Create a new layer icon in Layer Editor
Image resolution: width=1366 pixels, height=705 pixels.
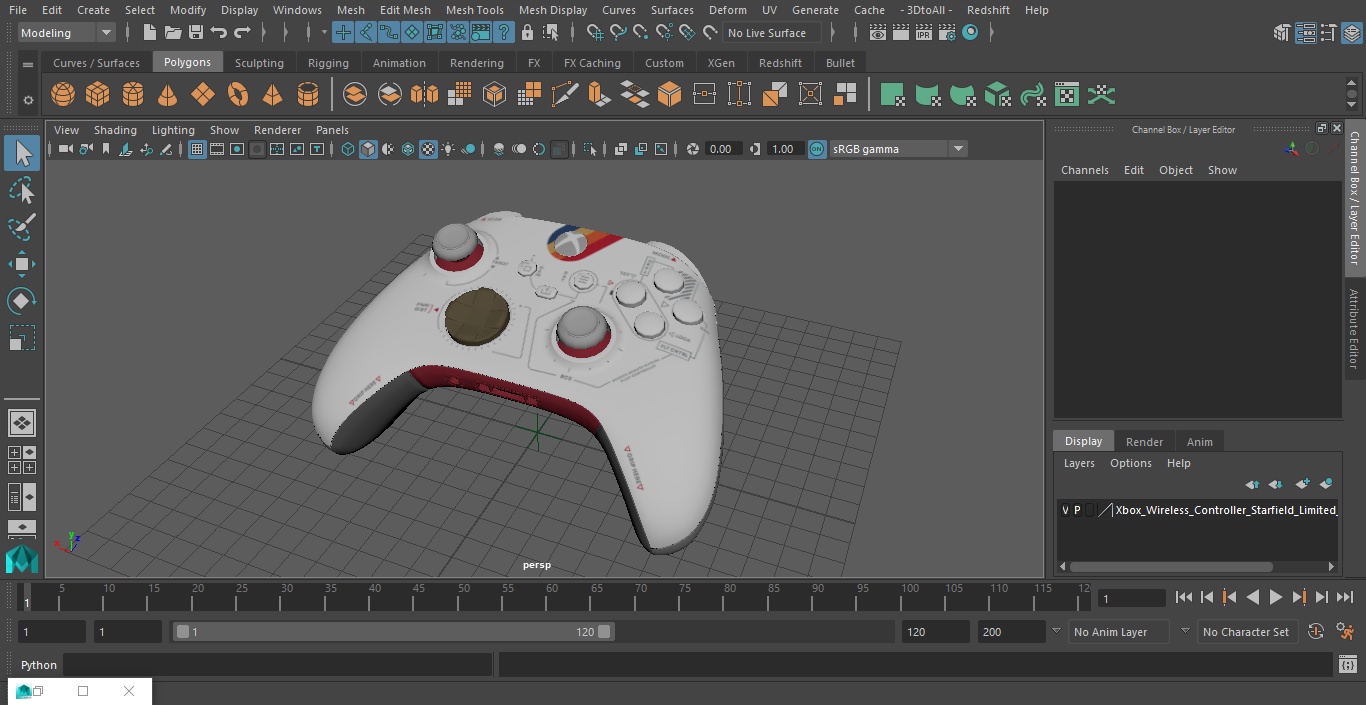[x=1302, y=484]
